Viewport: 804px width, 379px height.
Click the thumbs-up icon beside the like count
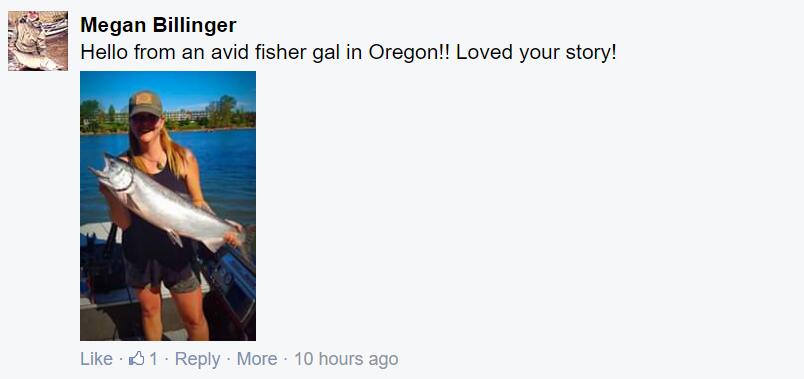(136, 358)
